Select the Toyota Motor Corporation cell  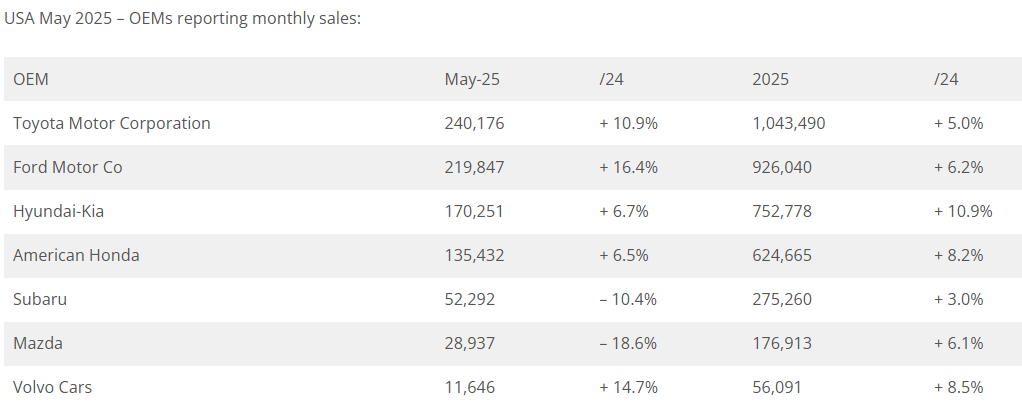(112, 123)
